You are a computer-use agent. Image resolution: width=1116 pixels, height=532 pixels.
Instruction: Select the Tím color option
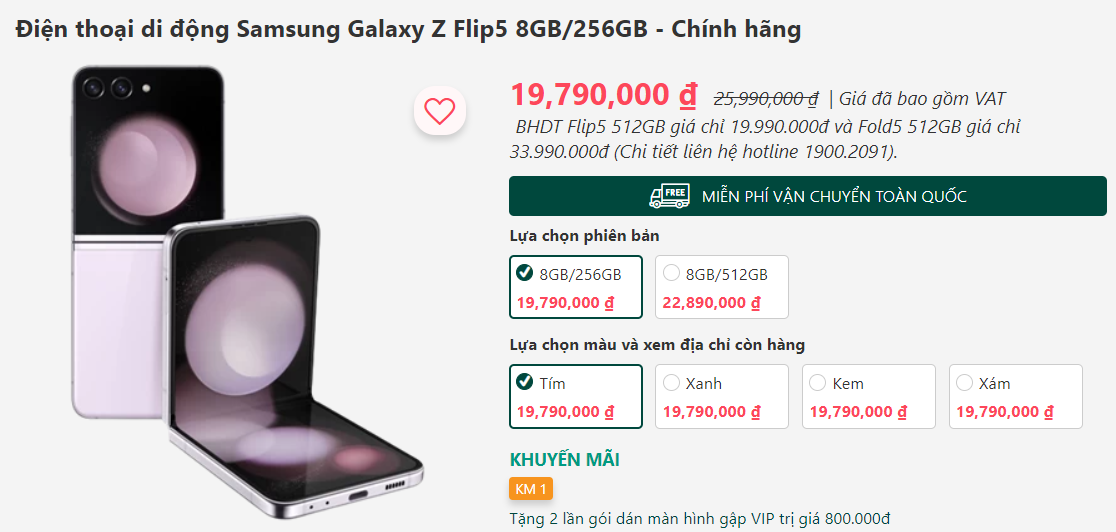pos(576,397)
